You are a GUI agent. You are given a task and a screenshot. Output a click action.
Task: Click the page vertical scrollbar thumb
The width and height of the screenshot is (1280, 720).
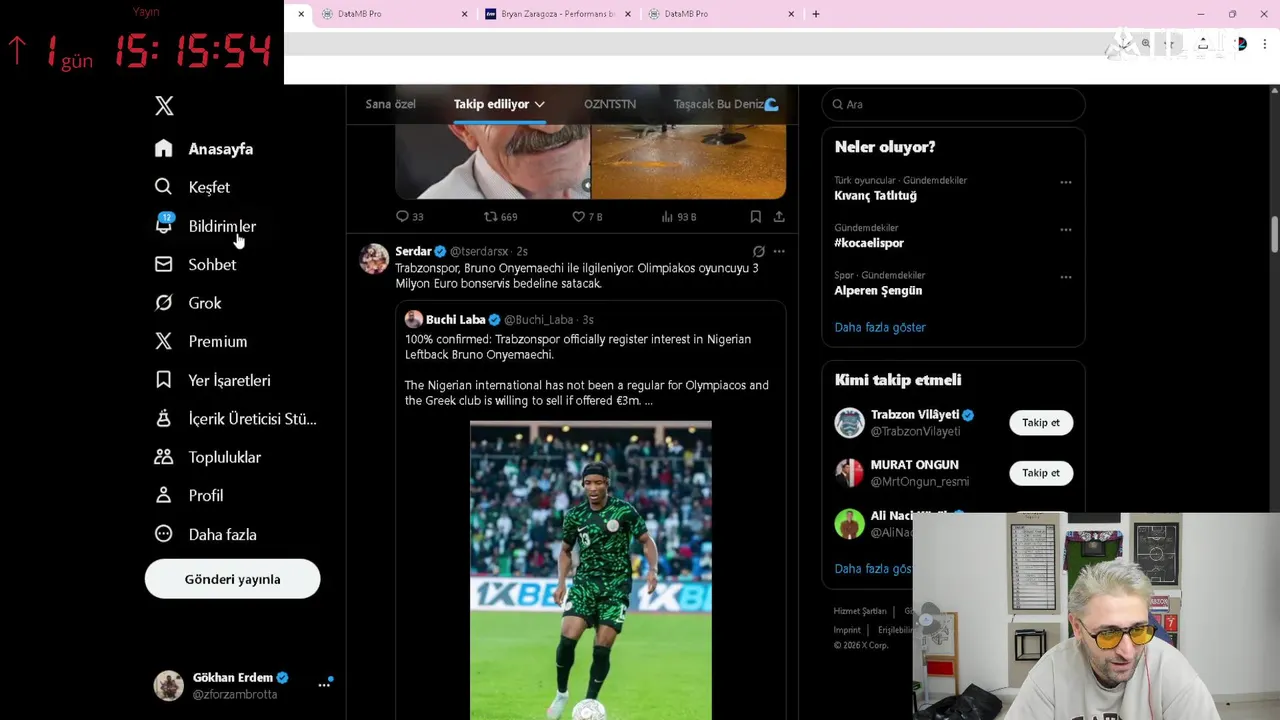(1274, 234)
